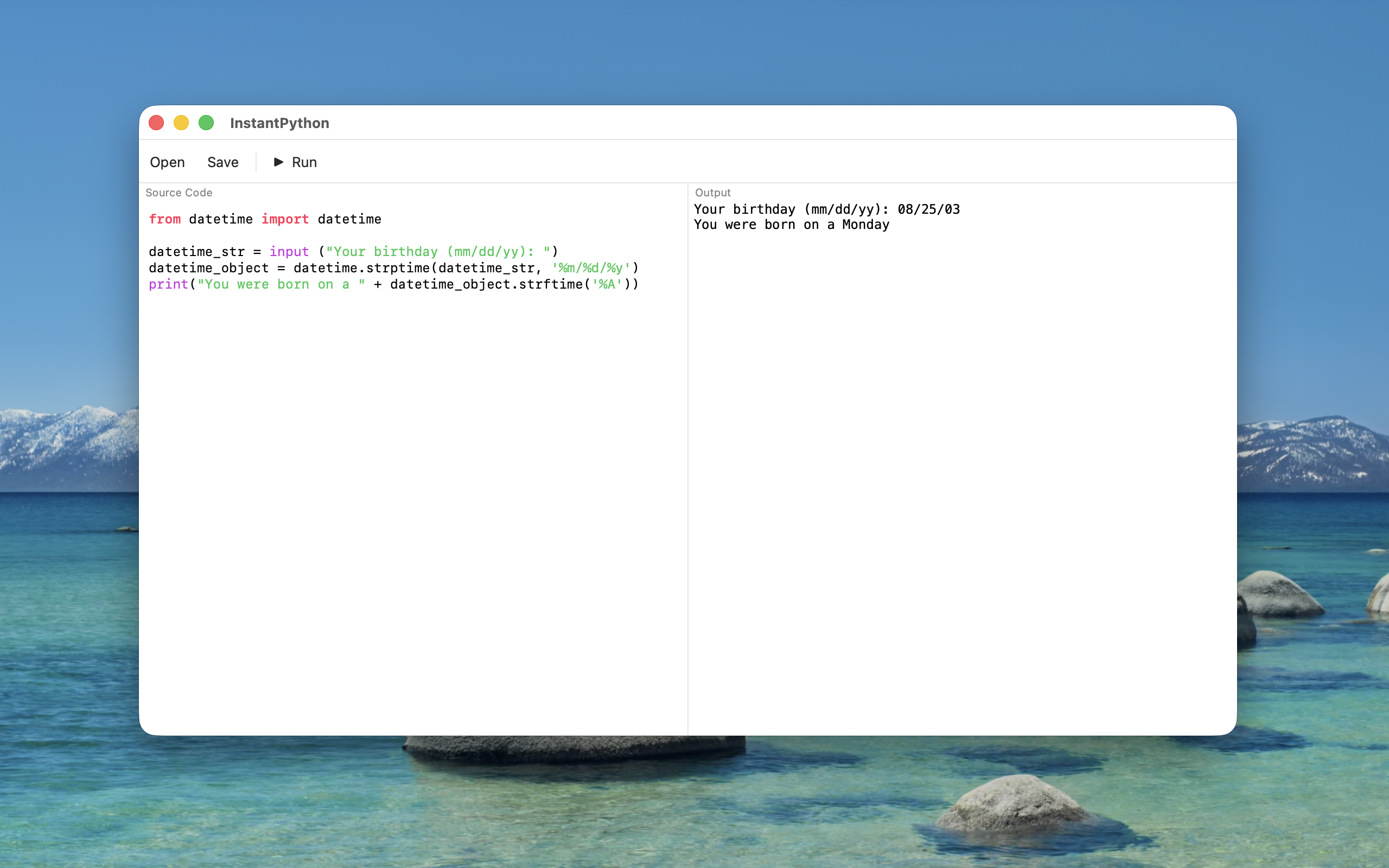The image size is (1389, 868).
Task: Select the 'You were born on a Monday' output
Action: pos(791,225)
